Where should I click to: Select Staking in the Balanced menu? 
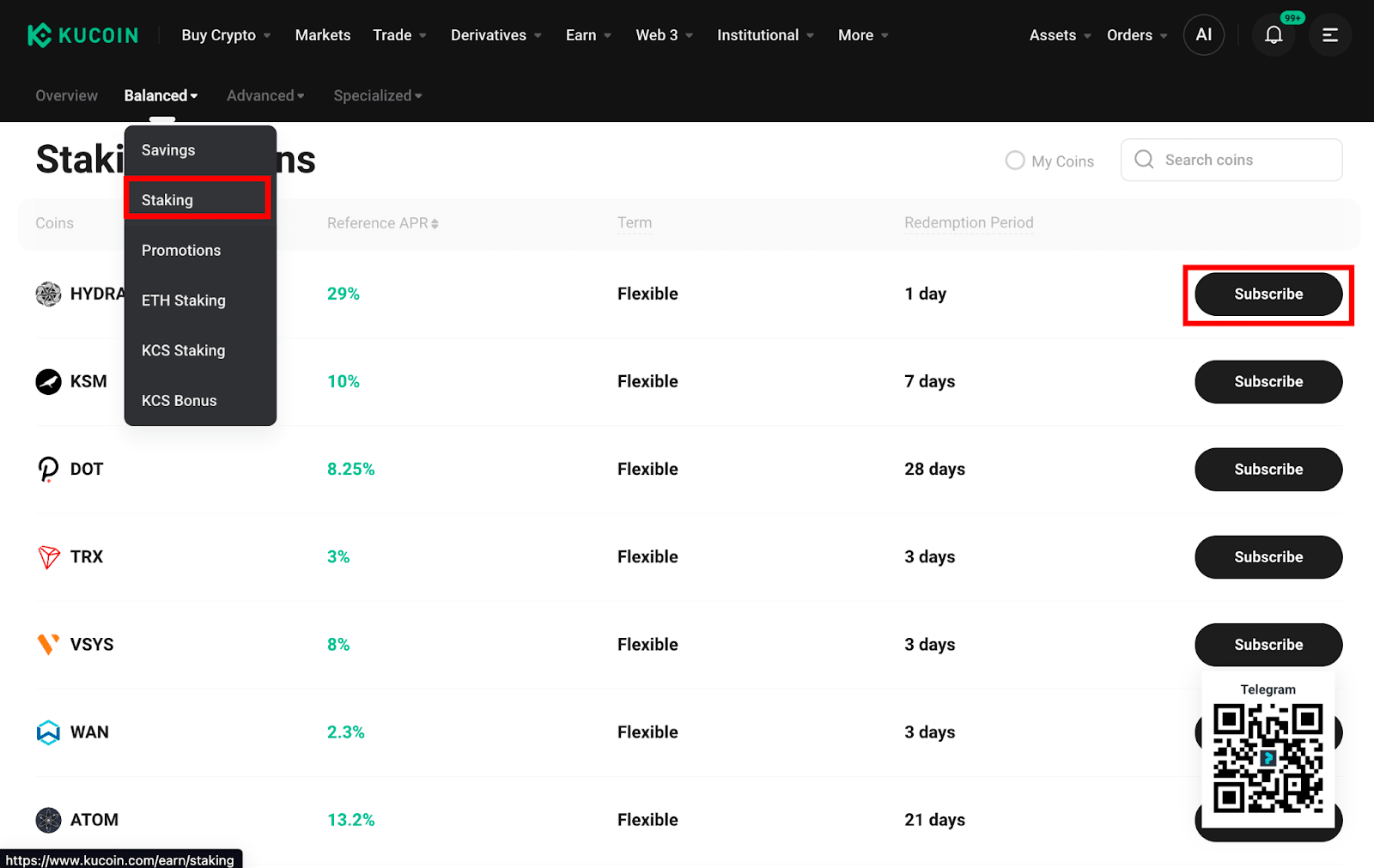pyautogui.click(x=200, y=200)
